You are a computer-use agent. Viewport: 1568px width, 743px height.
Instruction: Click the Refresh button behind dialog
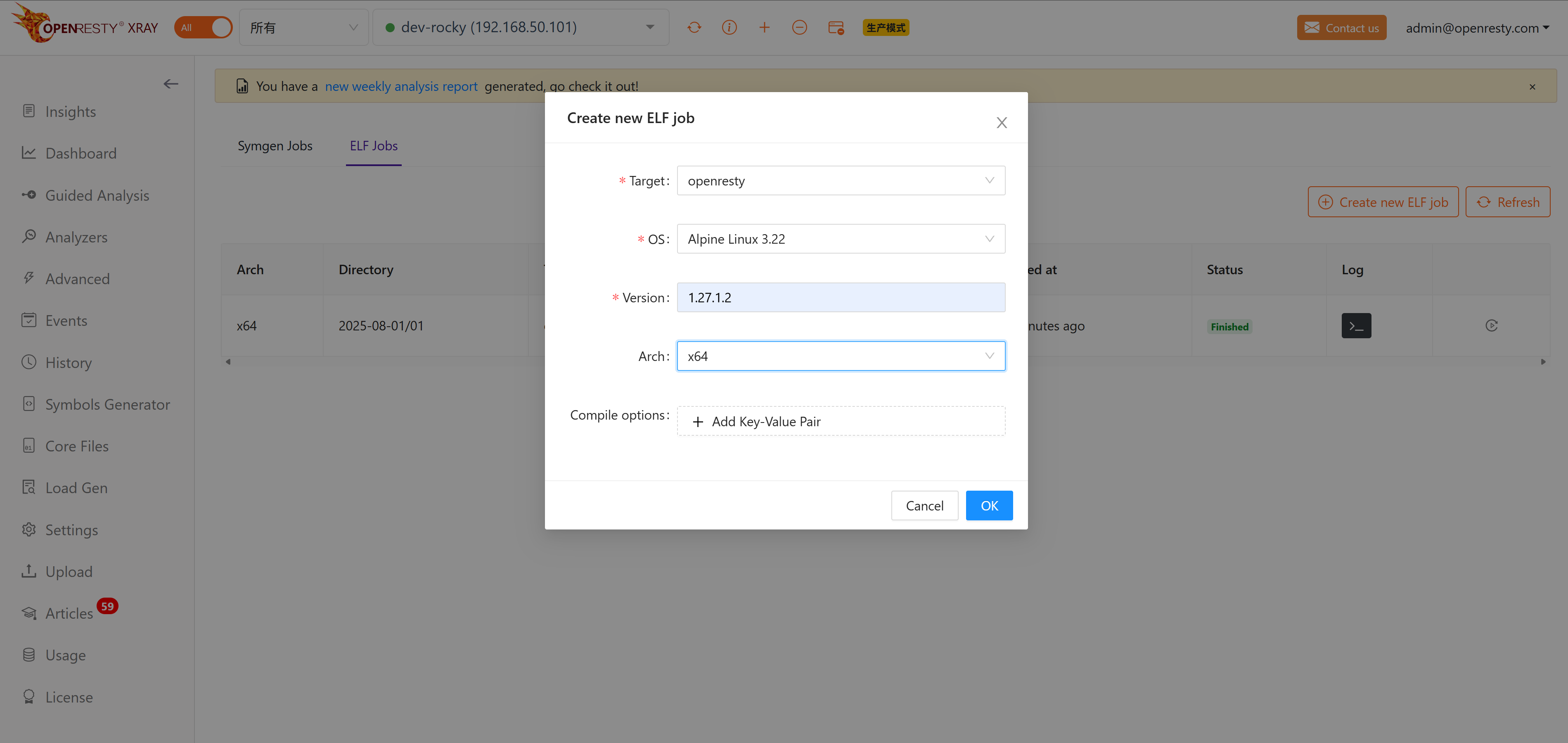click(1508, 202)
